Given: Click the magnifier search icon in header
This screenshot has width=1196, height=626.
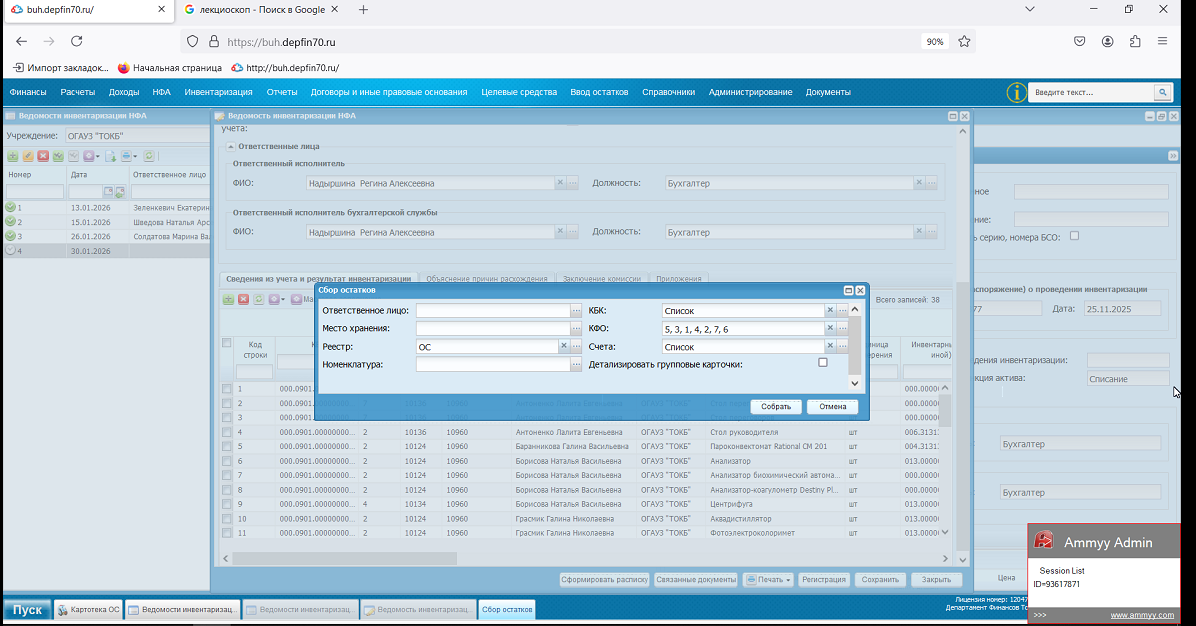Looking at the screenshot, I should 1162,93.
